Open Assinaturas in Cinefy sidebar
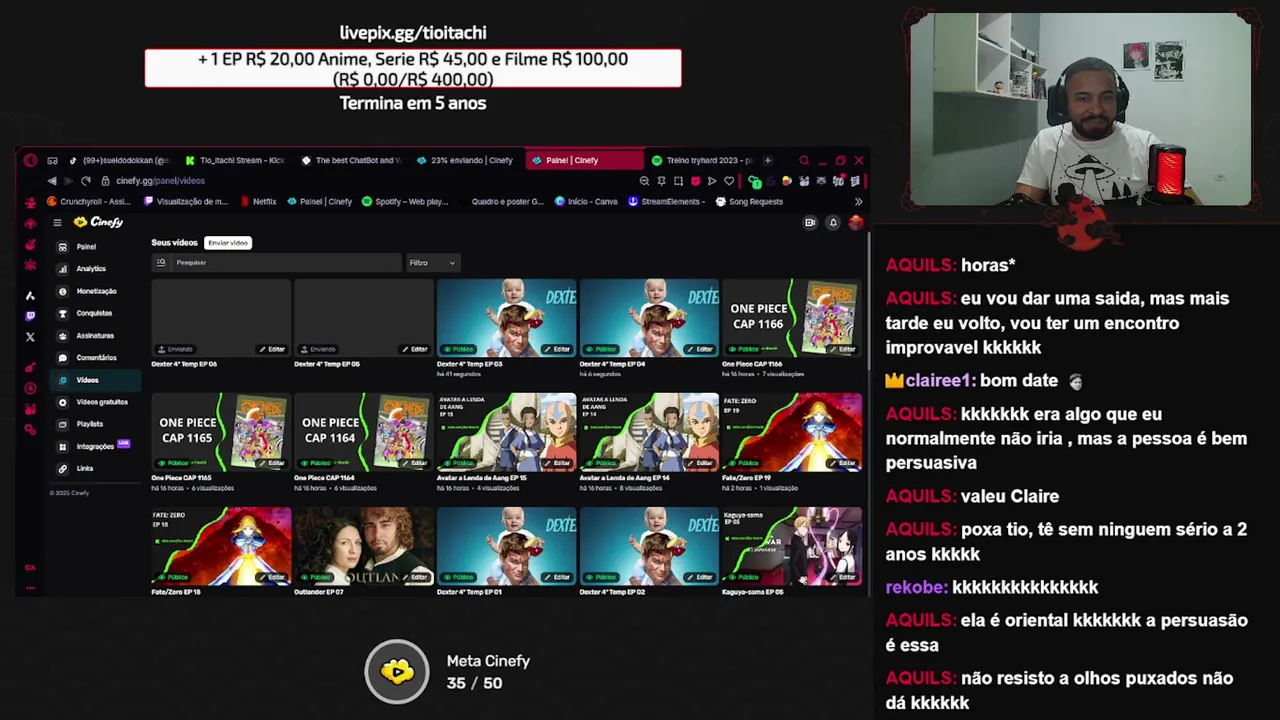Viewport: 1280px width, 720px height. coord(95,335)
